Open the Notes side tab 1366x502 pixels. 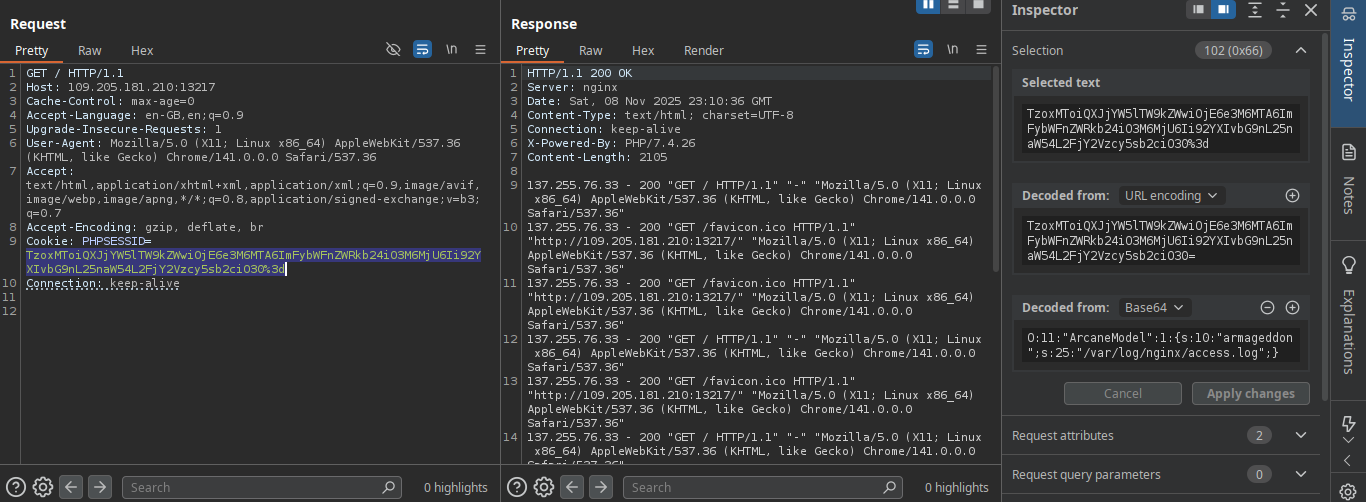(1348, 178)
